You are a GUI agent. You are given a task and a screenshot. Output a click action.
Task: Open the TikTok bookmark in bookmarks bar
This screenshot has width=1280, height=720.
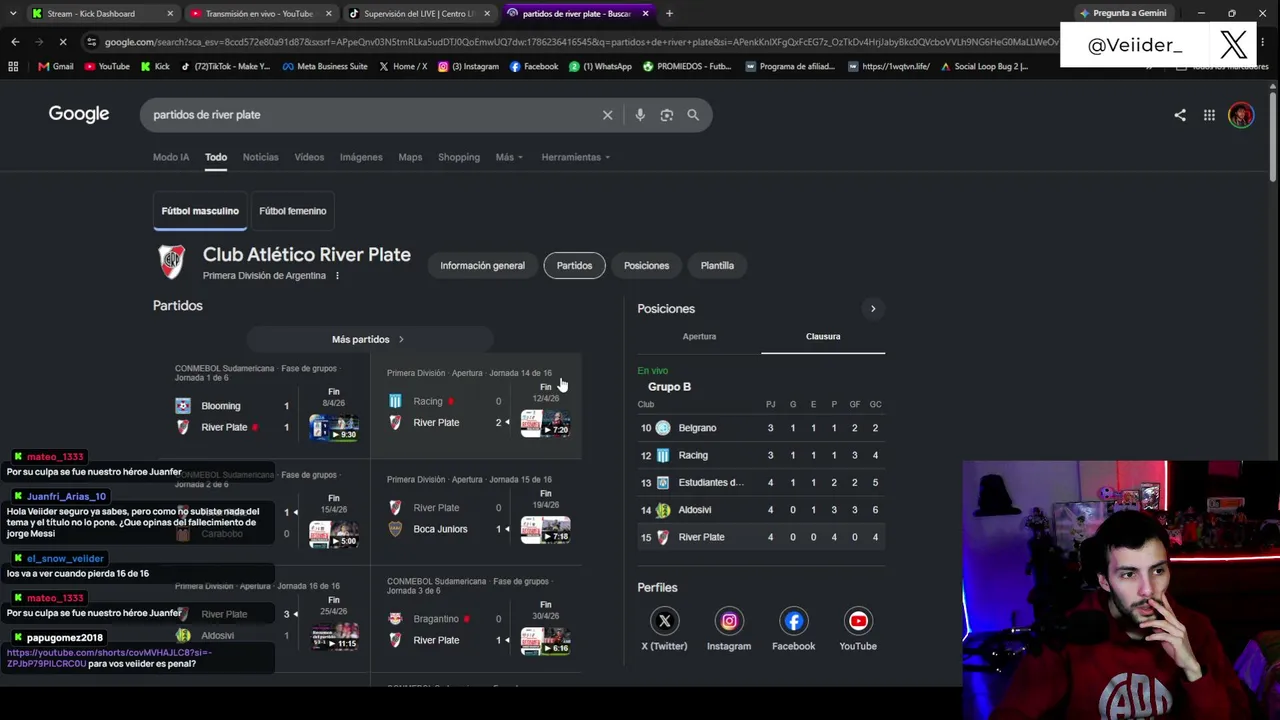coord(225,67)
